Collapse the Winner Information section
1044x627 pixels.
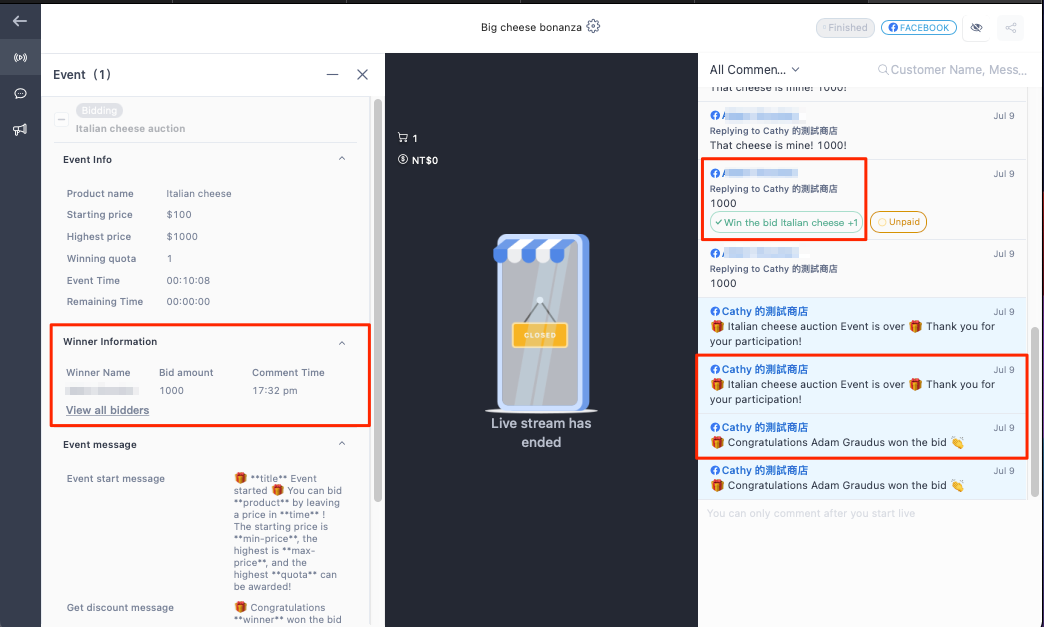(342, 343)
